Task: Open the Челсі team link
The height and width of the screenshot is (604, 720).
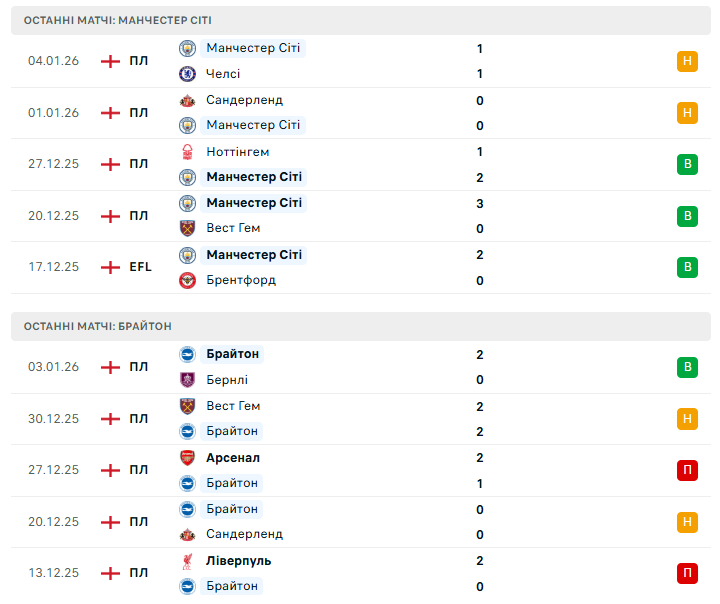Action: (x=223, y=74)
